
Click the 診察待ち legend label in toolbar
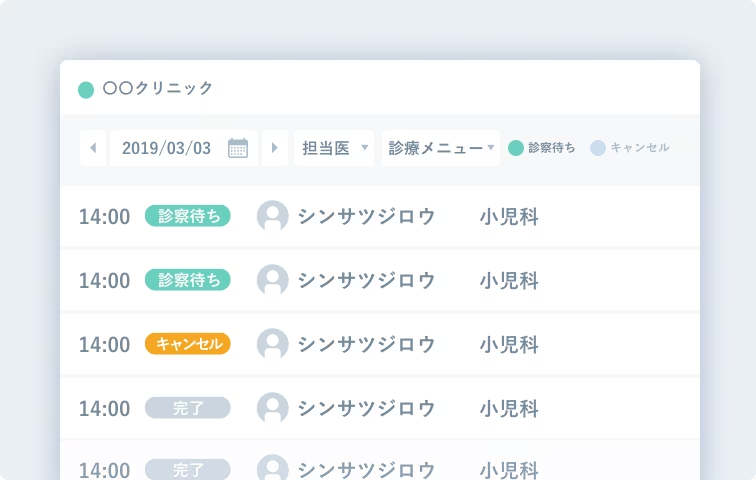click(x=552, y=147)
